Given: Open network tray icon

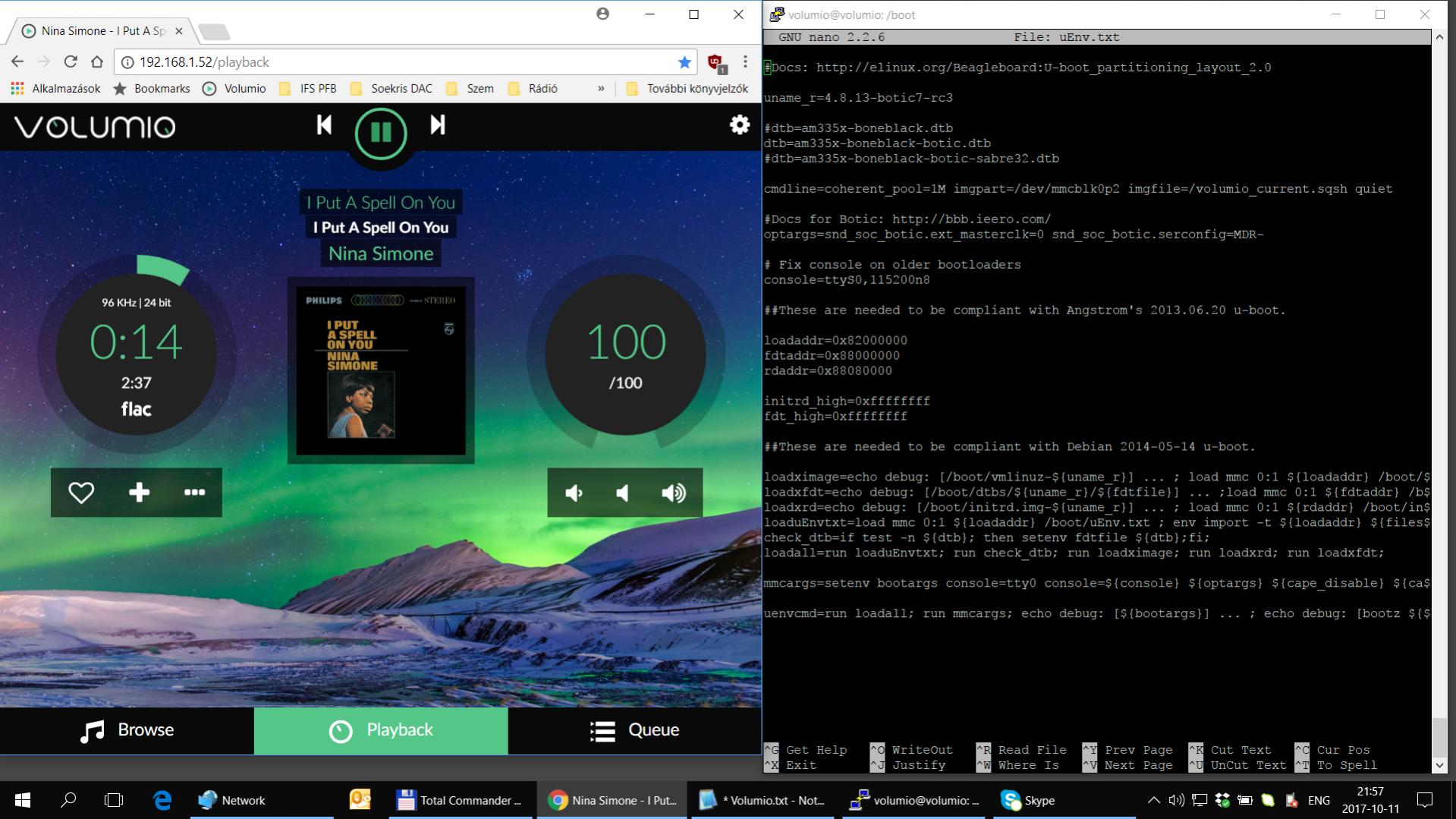Looking at the screenshot, I should 1200,800.
